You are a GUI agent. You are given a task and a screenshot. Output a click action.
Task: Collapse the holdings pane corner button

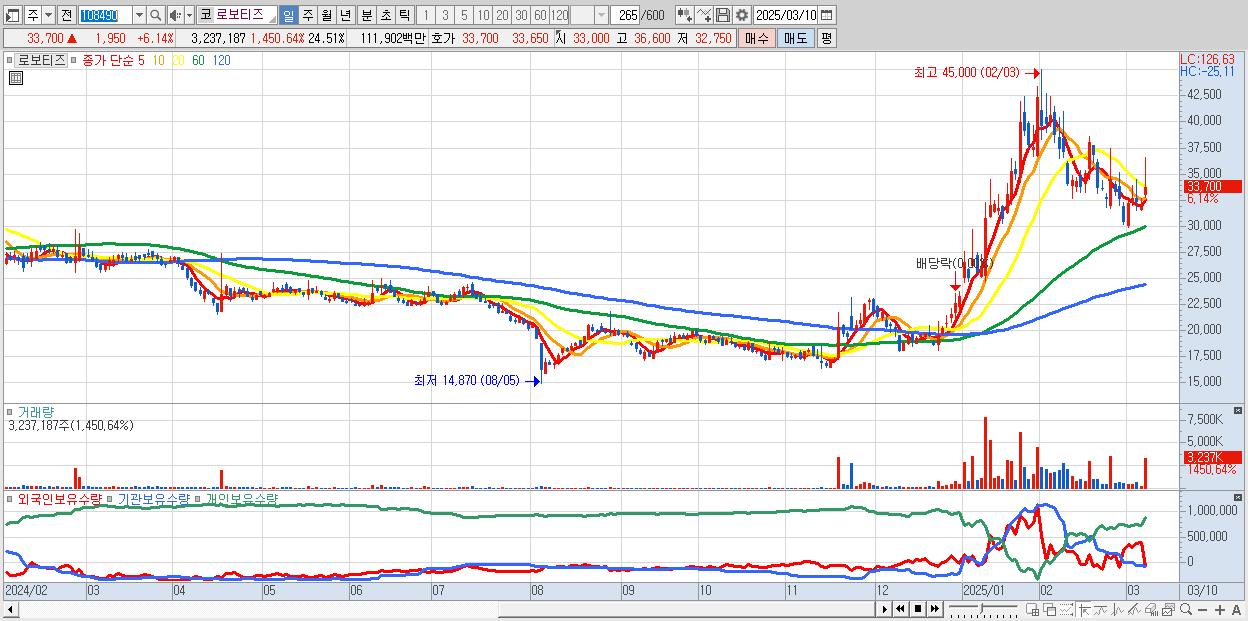pos(1240,497)
